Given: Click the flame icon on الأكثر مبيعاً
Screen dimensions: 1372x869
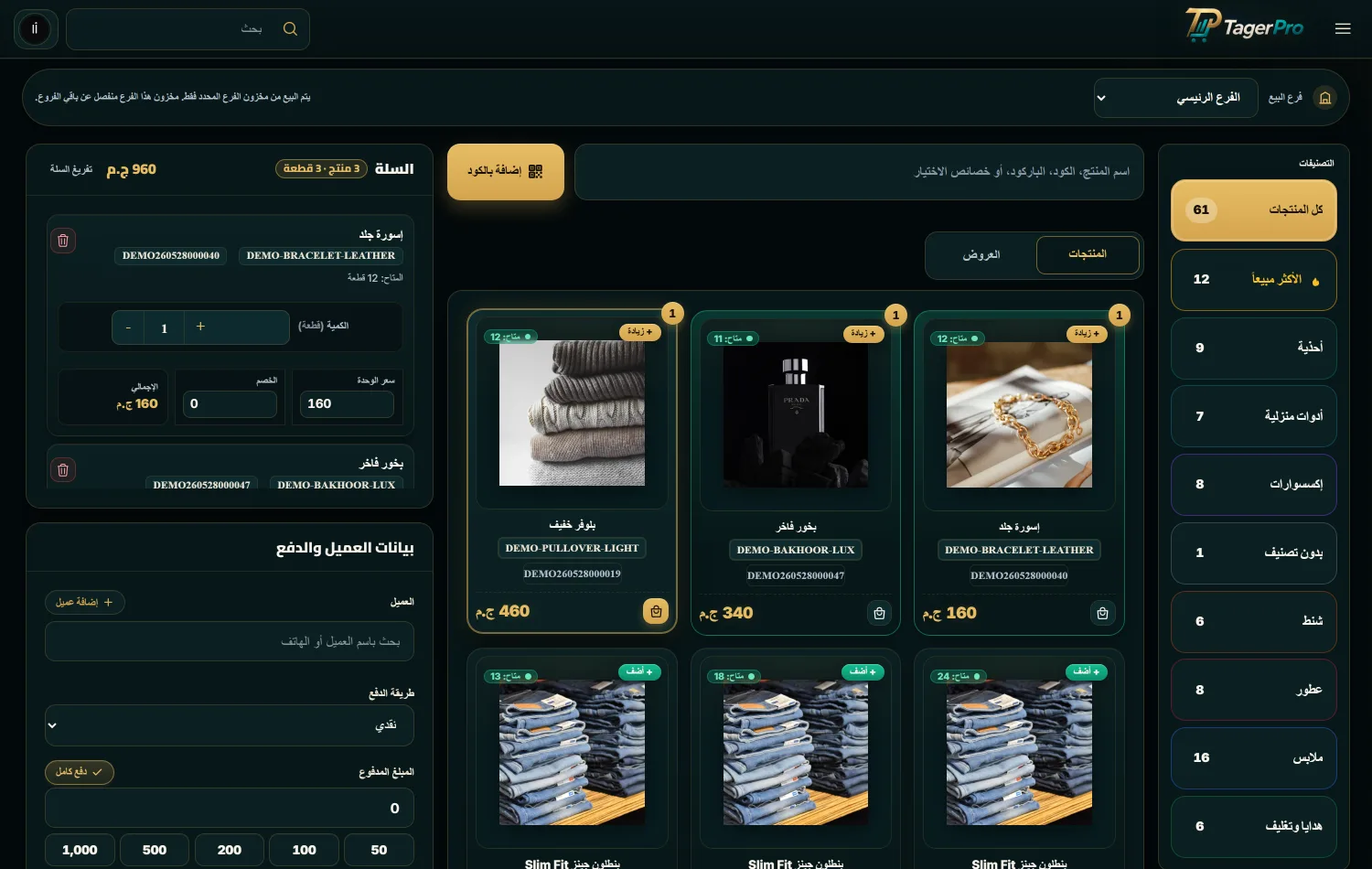Looking at the screenshot, I should [1315, 281].
